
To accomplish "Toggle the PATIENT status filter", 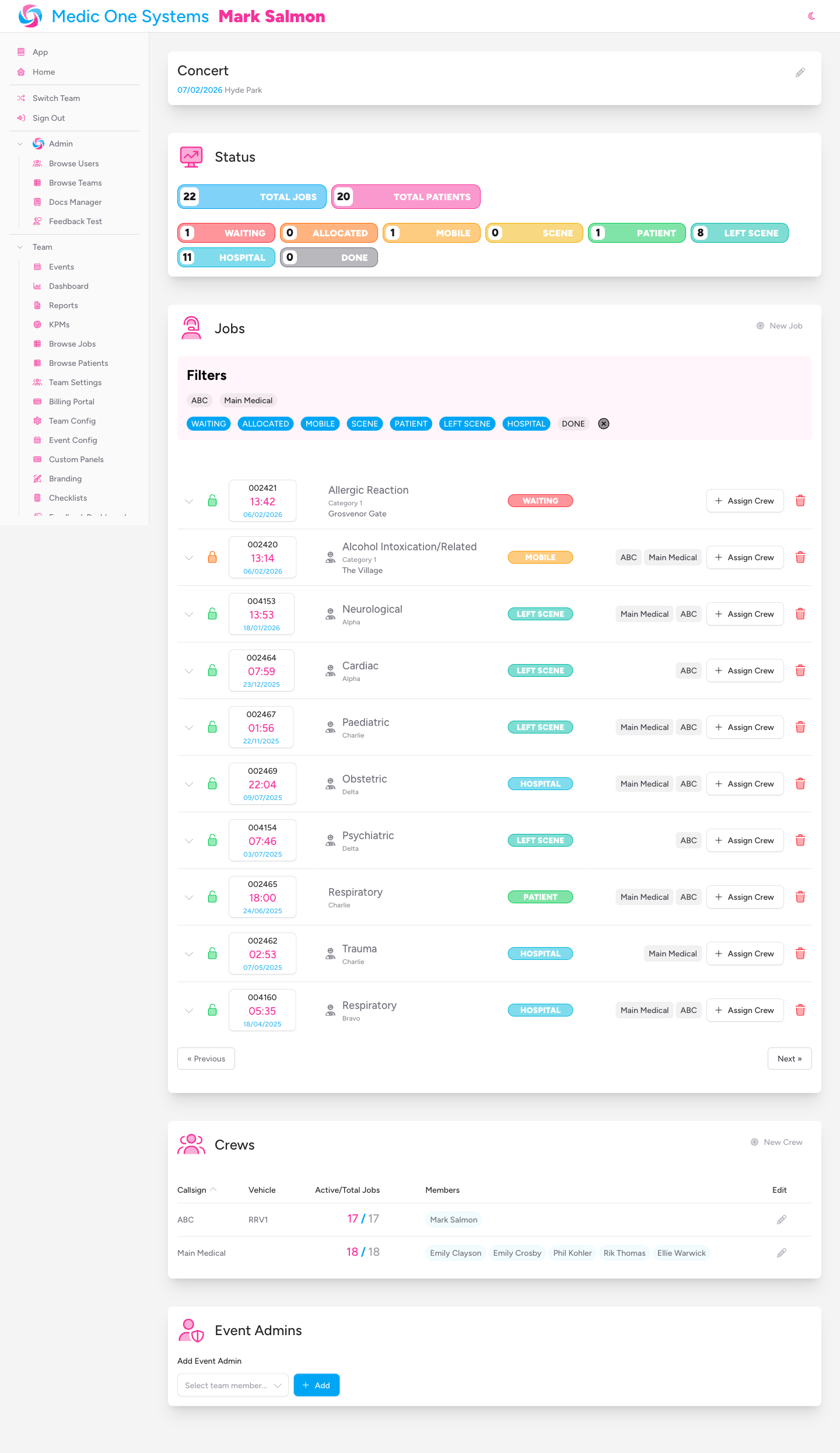I will point(411,424).
